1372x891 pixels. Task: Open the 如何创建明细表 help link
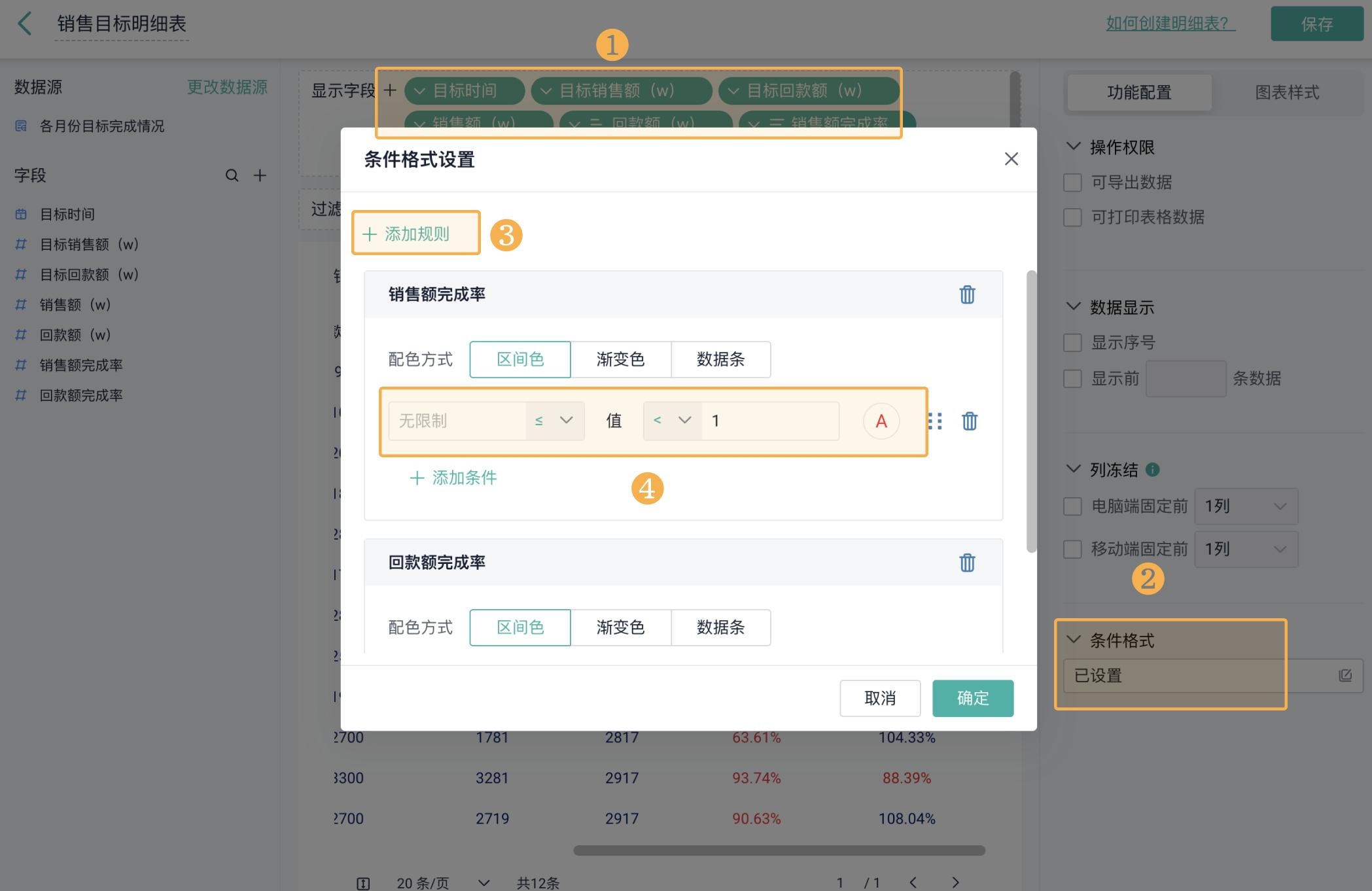tap(1170, 23)
